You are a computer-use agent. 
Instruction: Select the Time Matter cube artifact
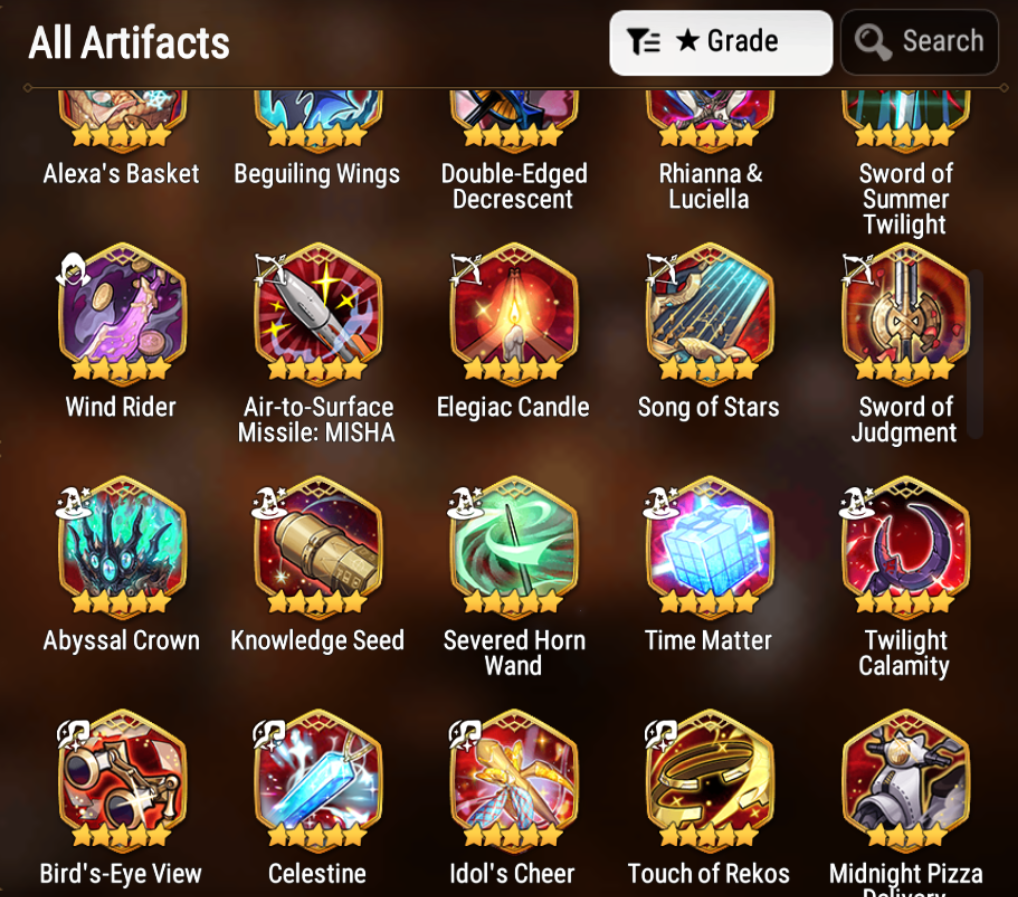click(710, 547)
